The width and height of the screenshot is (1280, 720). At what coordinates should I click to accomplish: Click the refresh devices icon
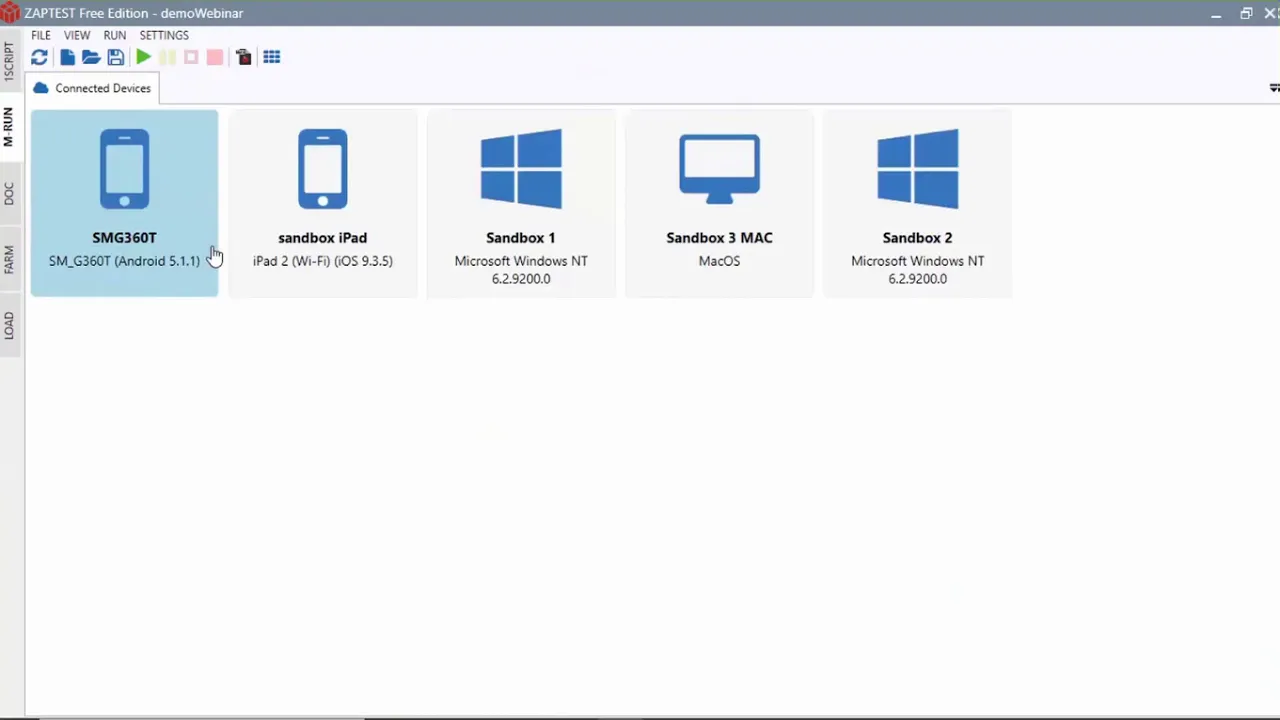coord(39,57)
